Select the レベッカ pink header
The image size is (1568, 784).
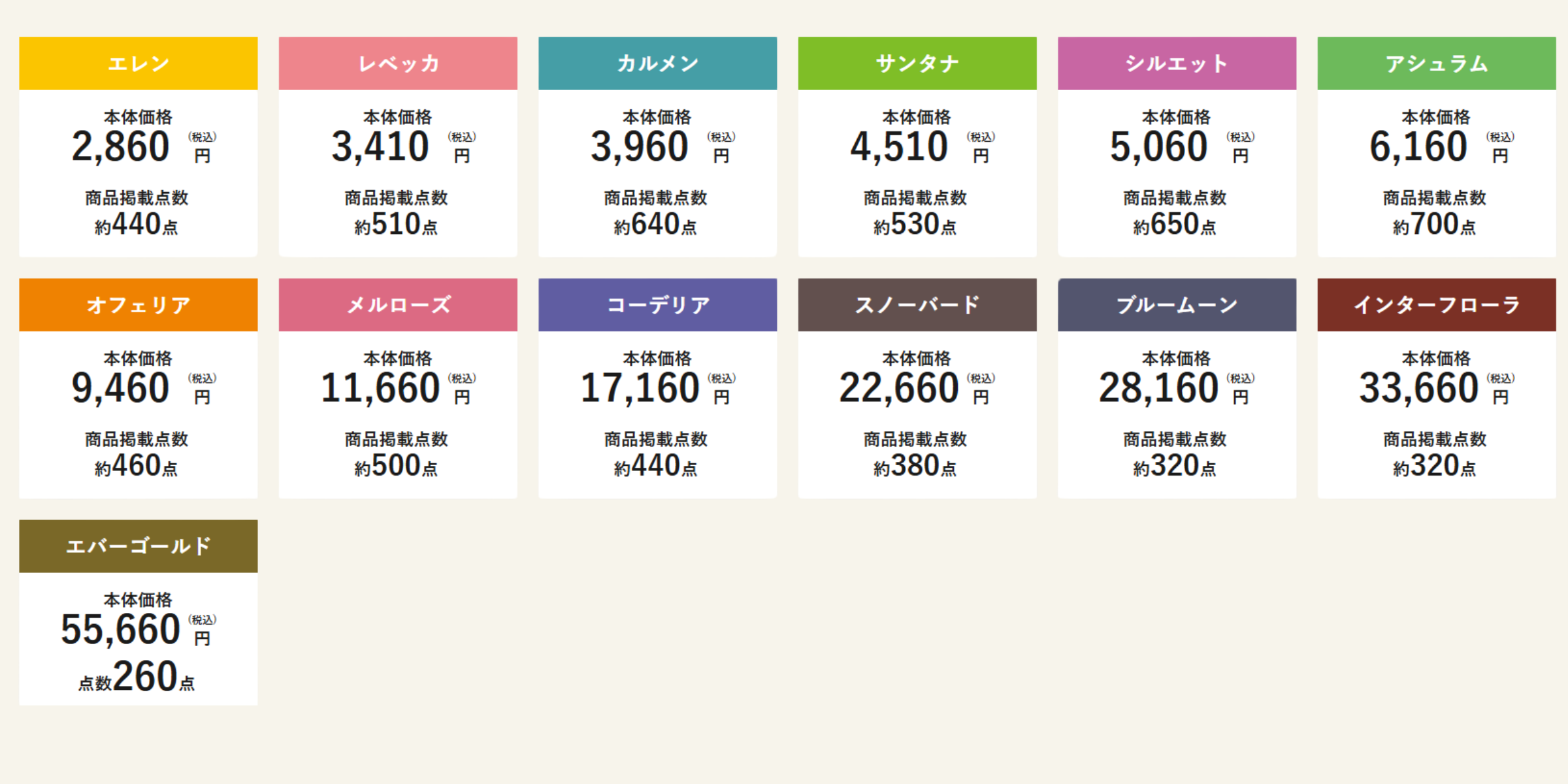coord(398,63)
